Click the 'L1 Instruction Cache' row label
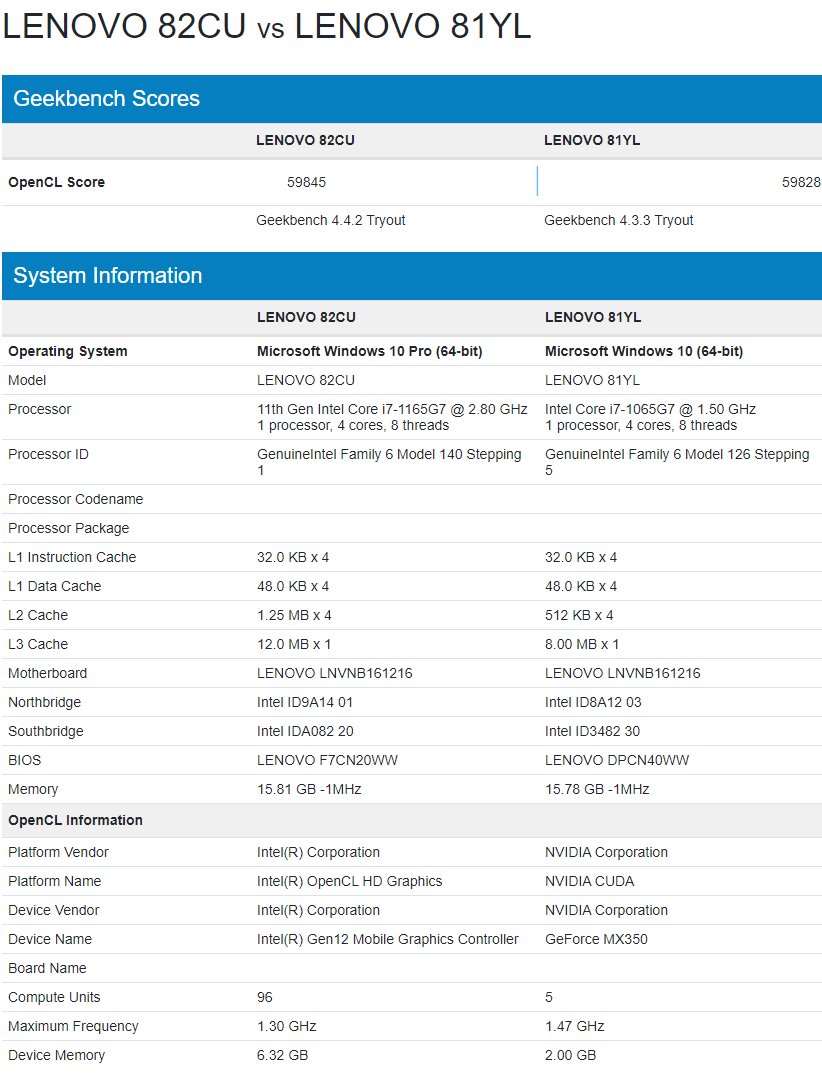822x1084 pixels. (72, 557)
